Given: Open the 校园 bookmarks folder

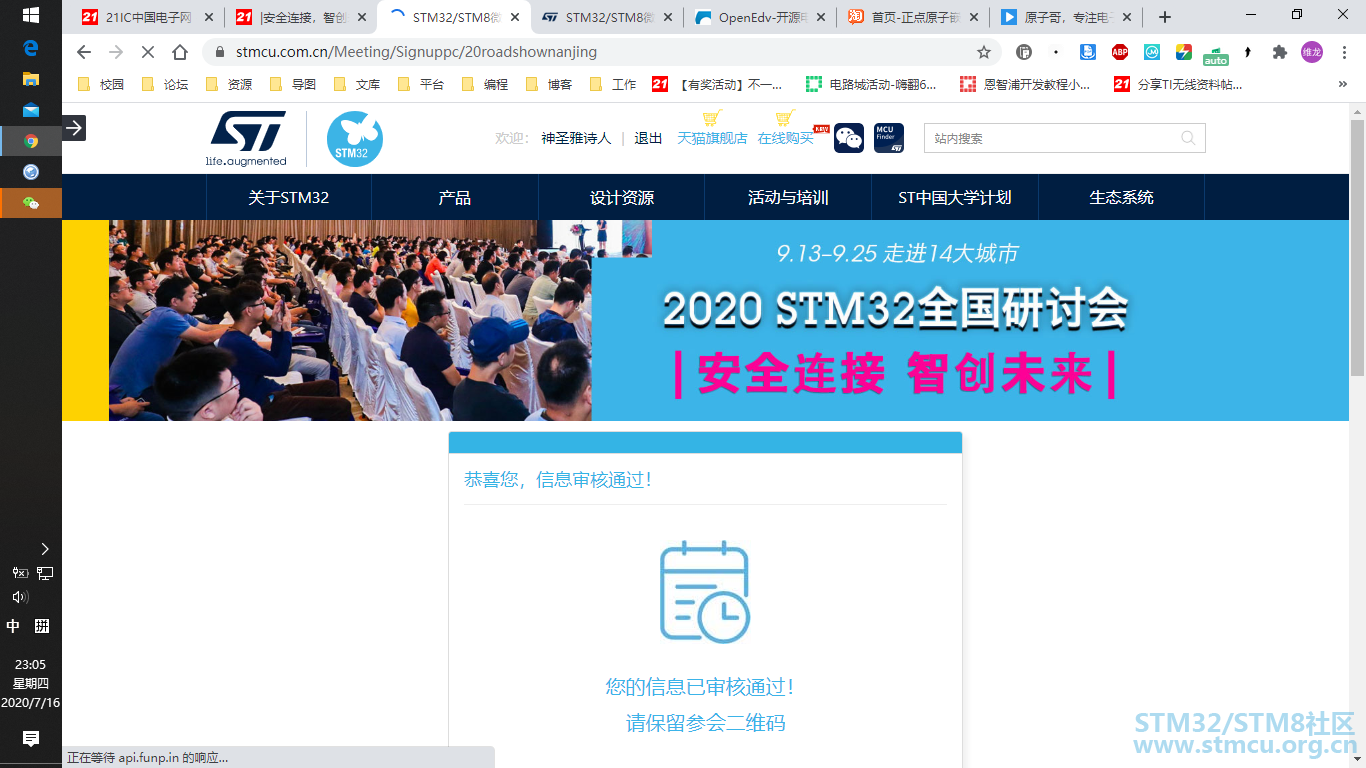Looking at the screenshot, I should [101, 85].
